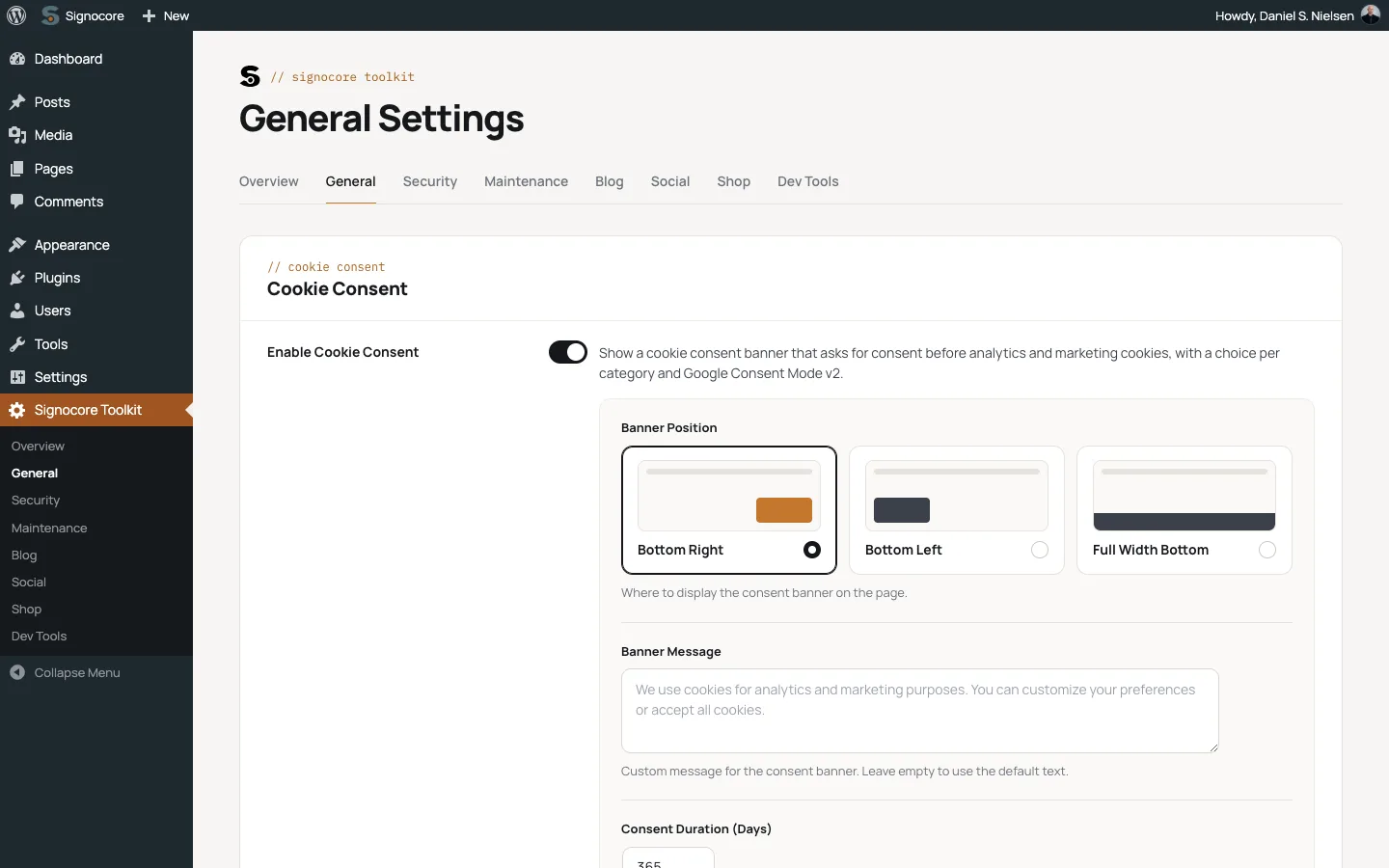
Task: Click inside the Banner Message textarea
Action: [920, 711]
